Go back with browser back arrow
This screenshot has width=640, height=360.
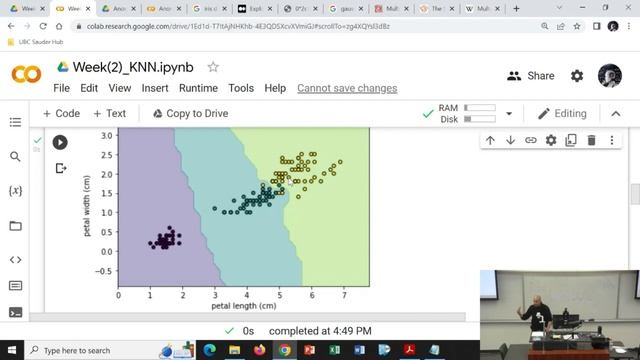pyautogui.click(x=11, y=26)
